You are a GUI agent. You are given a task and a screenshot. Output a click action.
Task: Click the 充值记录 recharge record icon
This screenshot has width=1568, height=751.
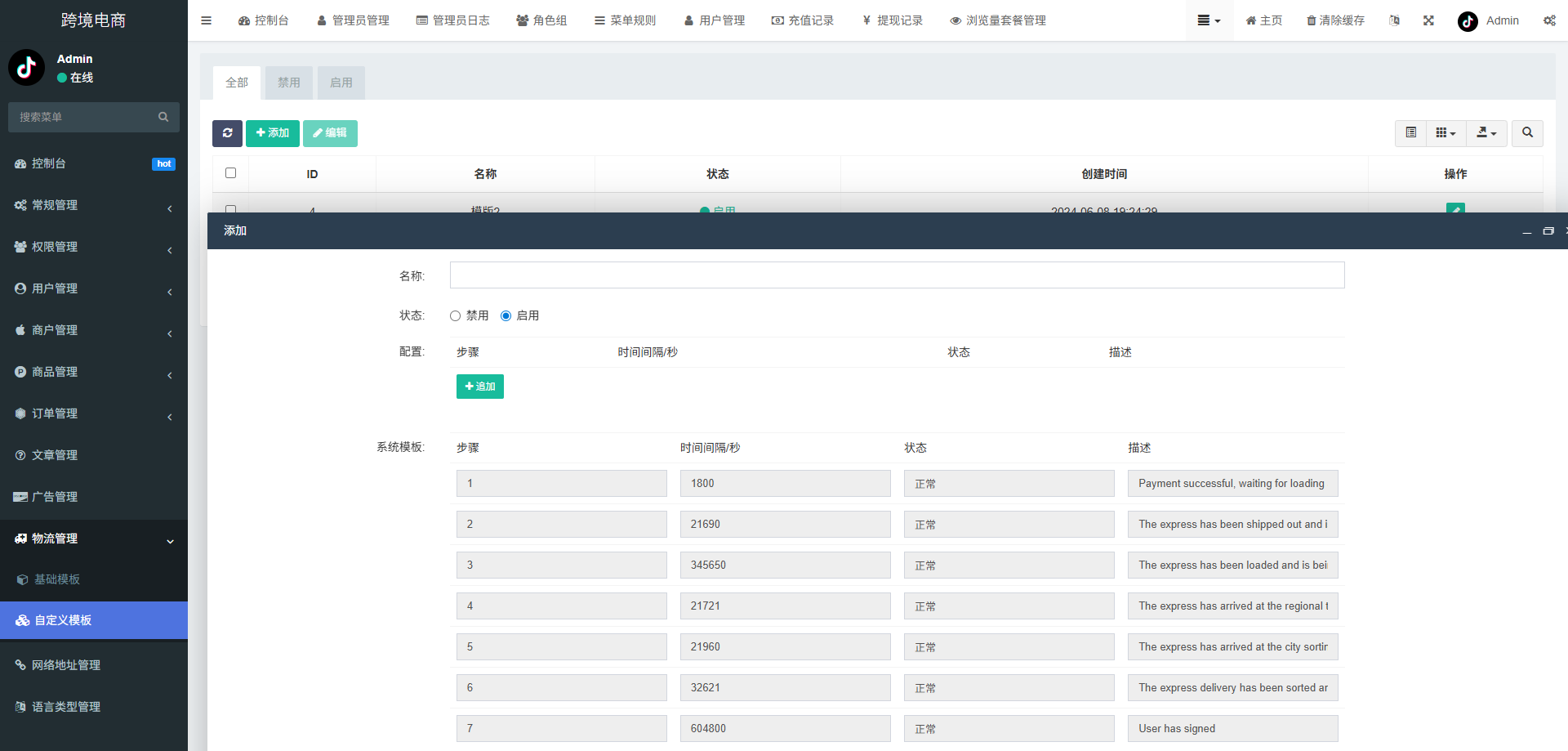776,20
